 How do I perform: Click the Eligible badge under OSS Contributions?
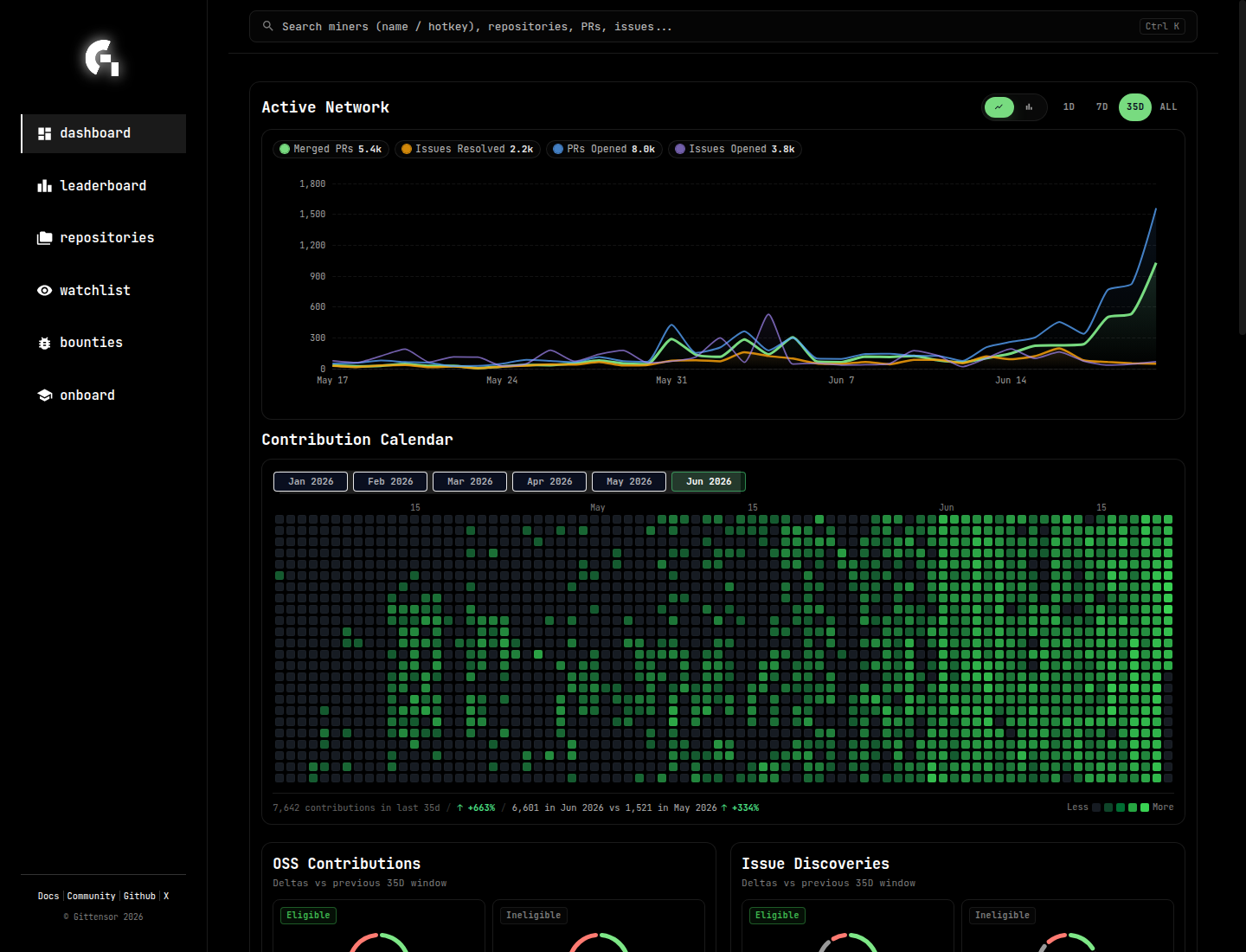click(x=308, y=915)
